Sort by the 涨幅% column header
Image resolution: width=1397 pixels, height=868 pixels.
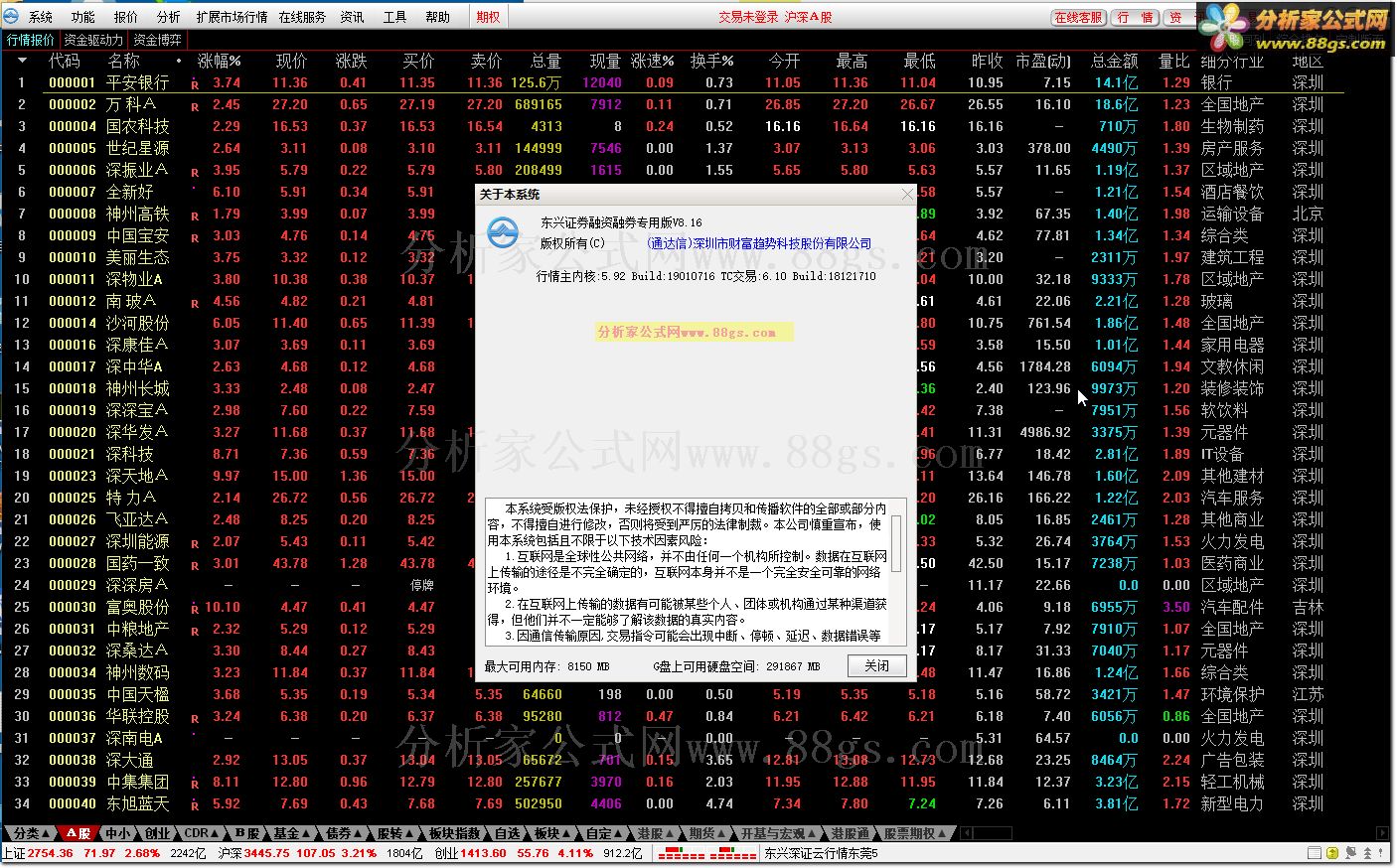[220, 61]
